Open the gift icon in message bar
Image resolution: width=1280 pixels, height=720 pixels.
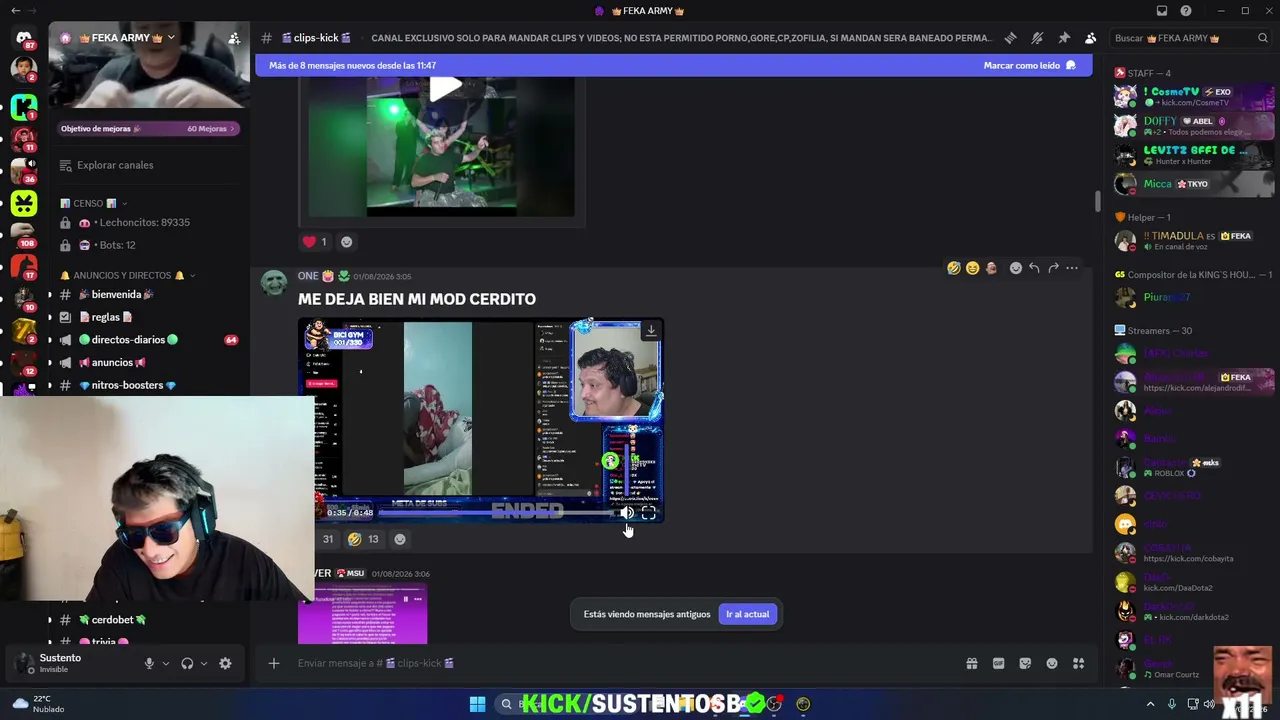click(x=971, y=663)
